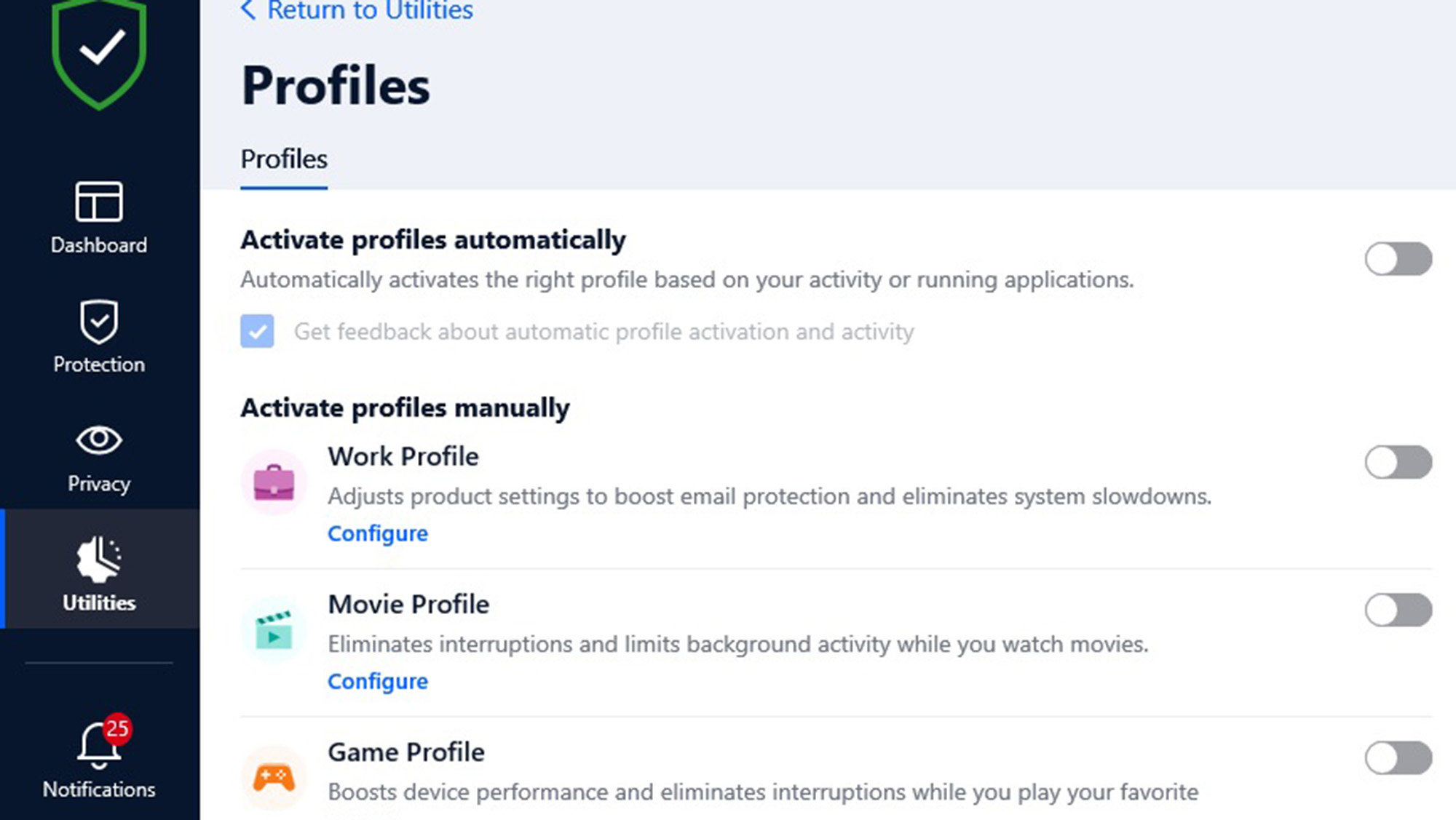Screen dimensions: 1456x820
Task: Open the Privacy eye icon
Action: [99, 439]
